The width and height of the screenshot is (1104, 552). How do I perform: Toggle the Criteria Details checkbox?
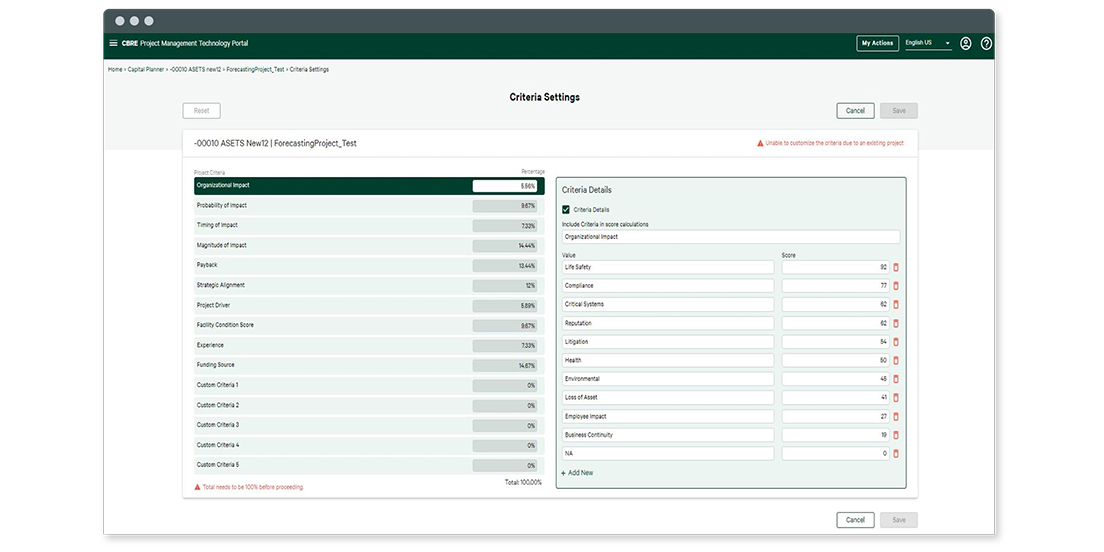coord(566,210)
